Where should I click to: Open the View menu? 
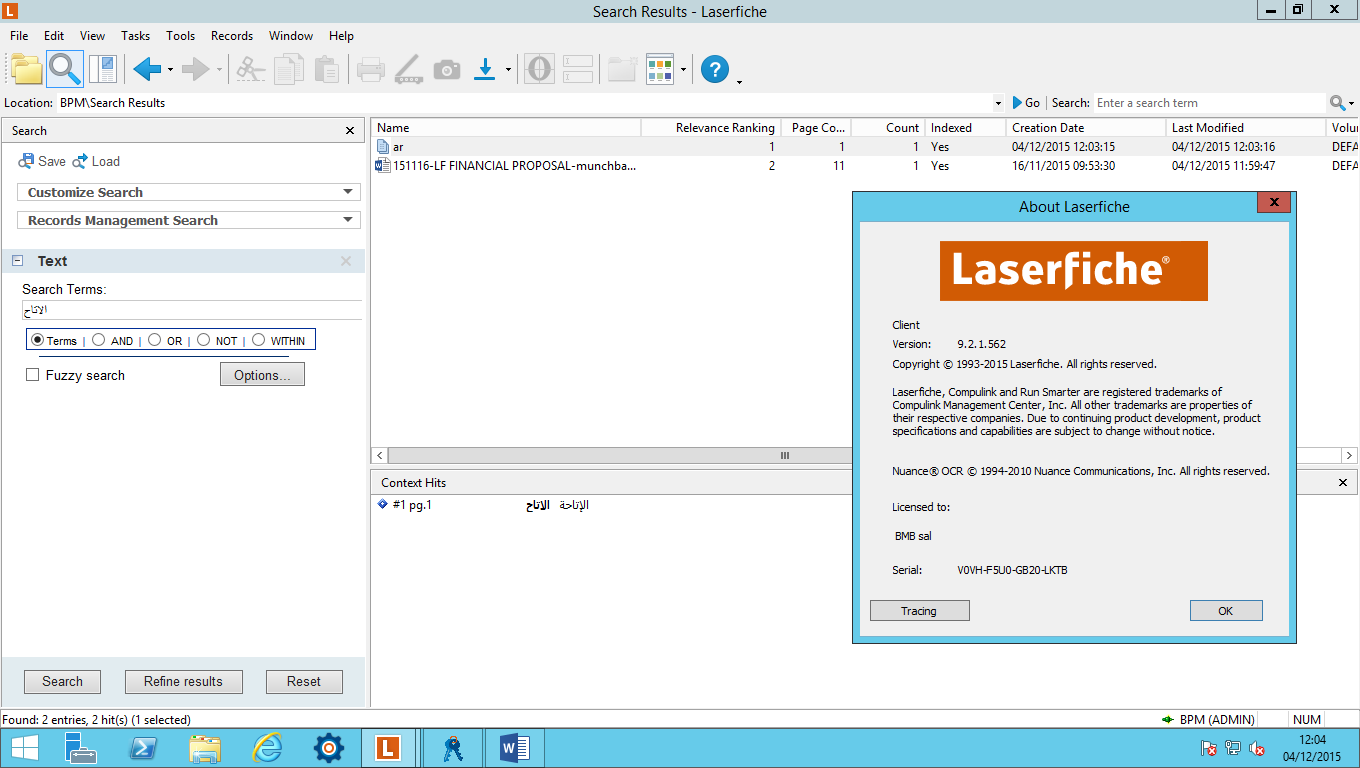(x=92, y=35)
